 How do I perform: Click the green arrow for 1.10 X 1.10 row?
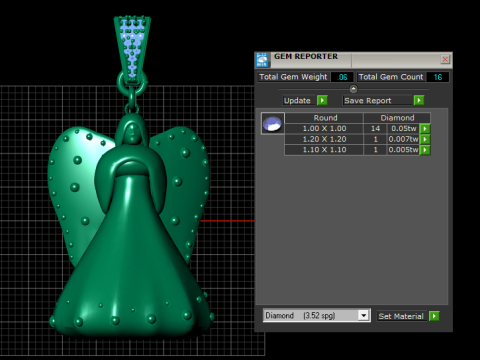pos(425,150)
